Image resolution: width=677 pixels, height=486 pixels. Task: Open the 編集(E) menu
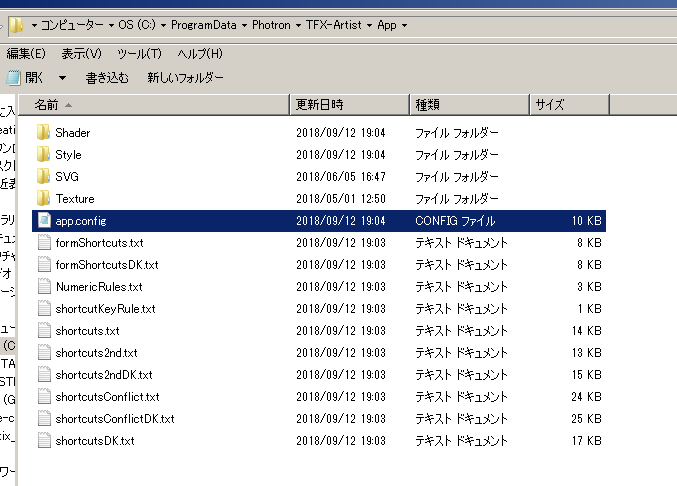point(26,54)
